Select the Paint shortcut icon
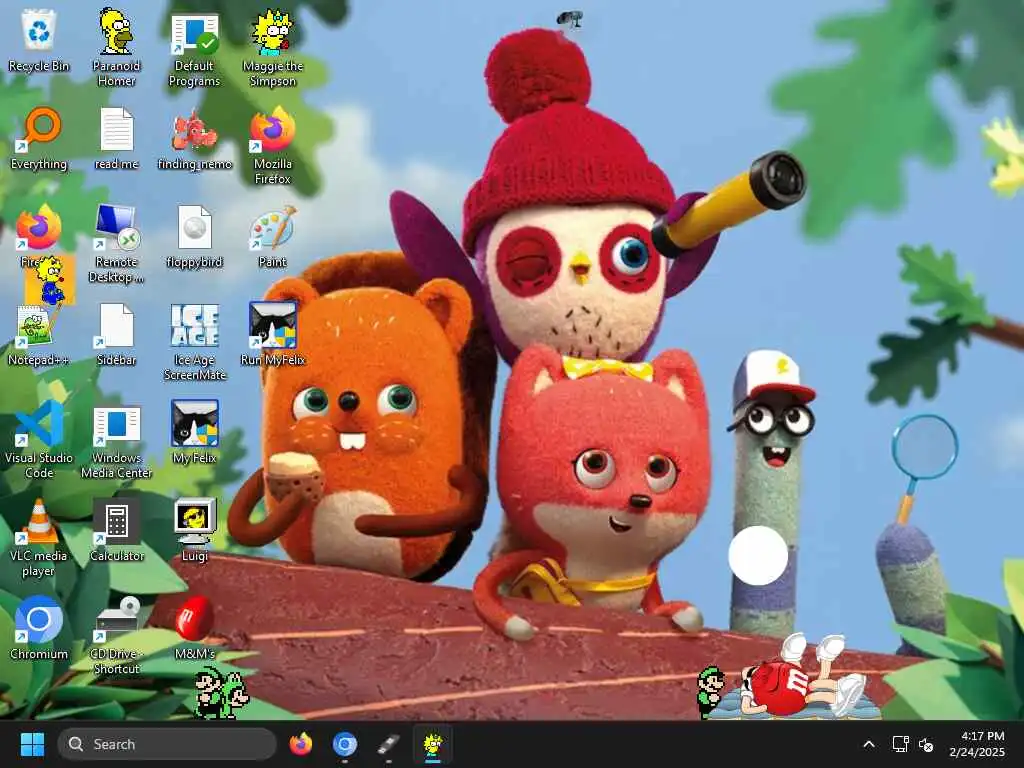Screen dimensions: 1024x768 [273, 236]
